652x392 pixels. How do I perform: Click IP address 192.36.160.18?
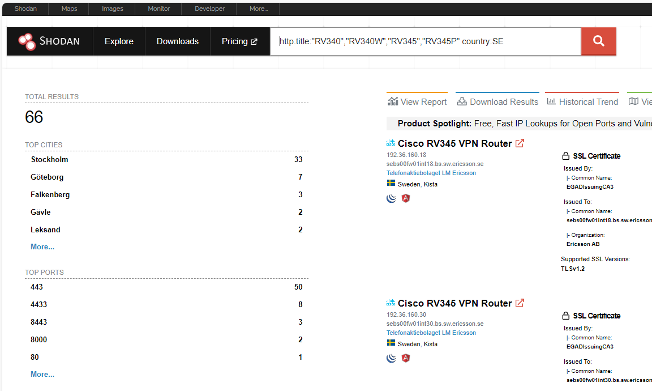(x=406, y=155)
